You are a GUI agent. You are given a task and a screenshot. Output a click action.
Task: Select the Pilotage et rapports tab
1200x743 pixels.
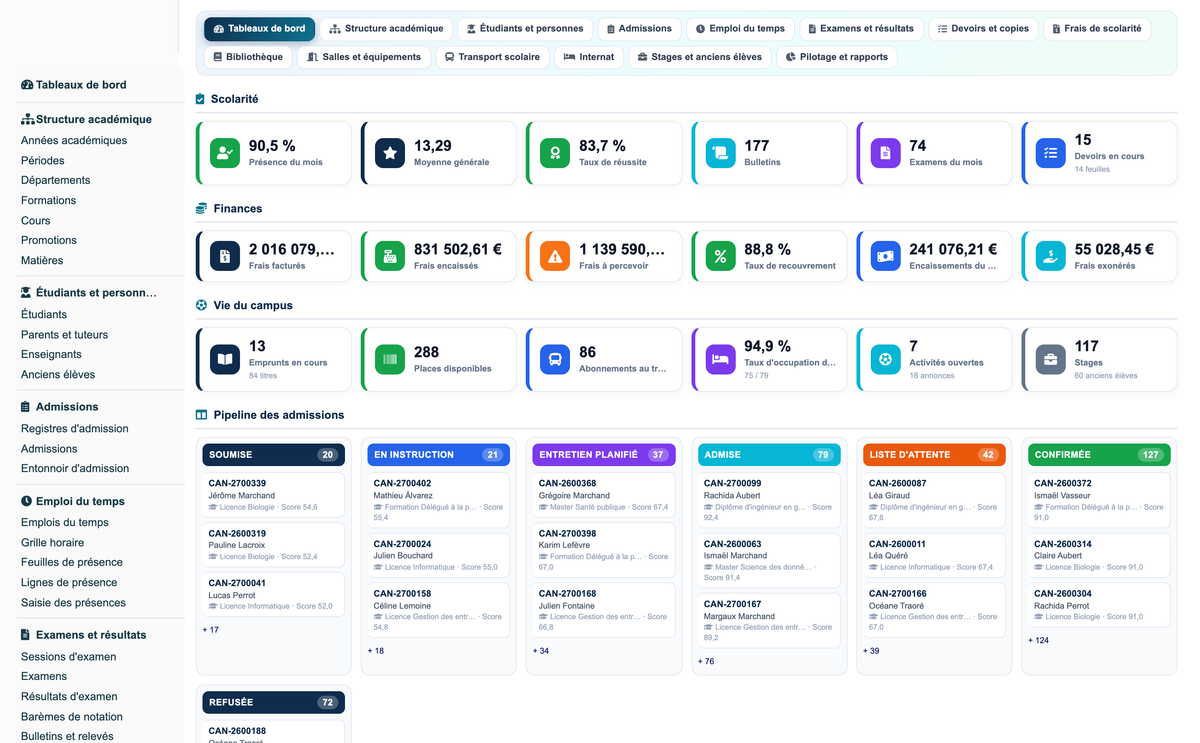[x=837, y=57]
